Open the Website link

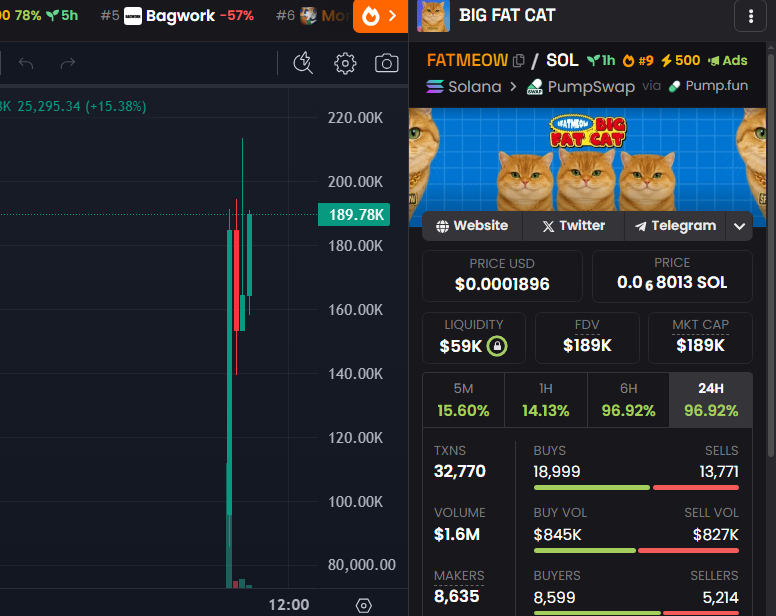[472, 226]
